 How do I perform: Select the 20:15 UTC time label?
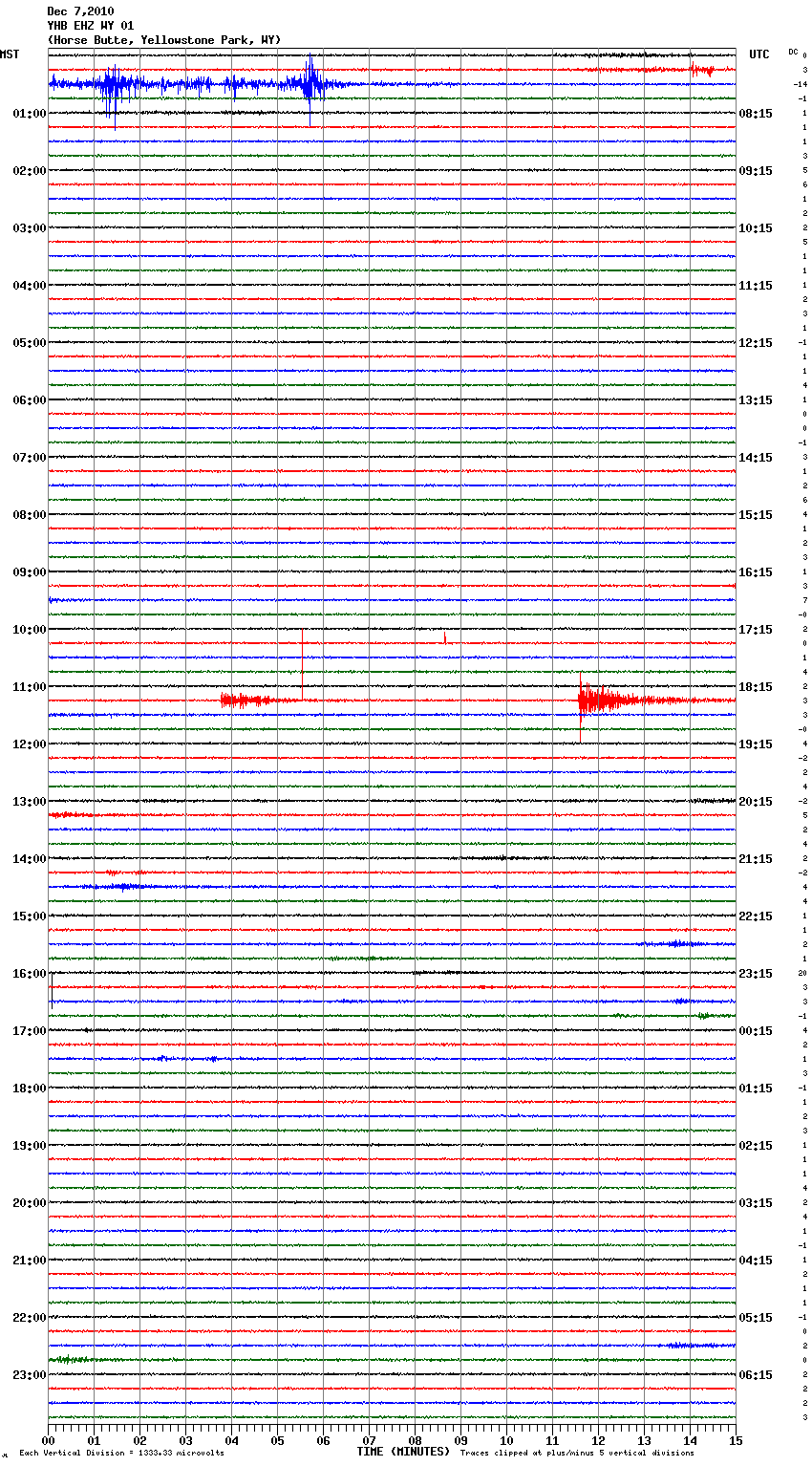pos(756,802)
